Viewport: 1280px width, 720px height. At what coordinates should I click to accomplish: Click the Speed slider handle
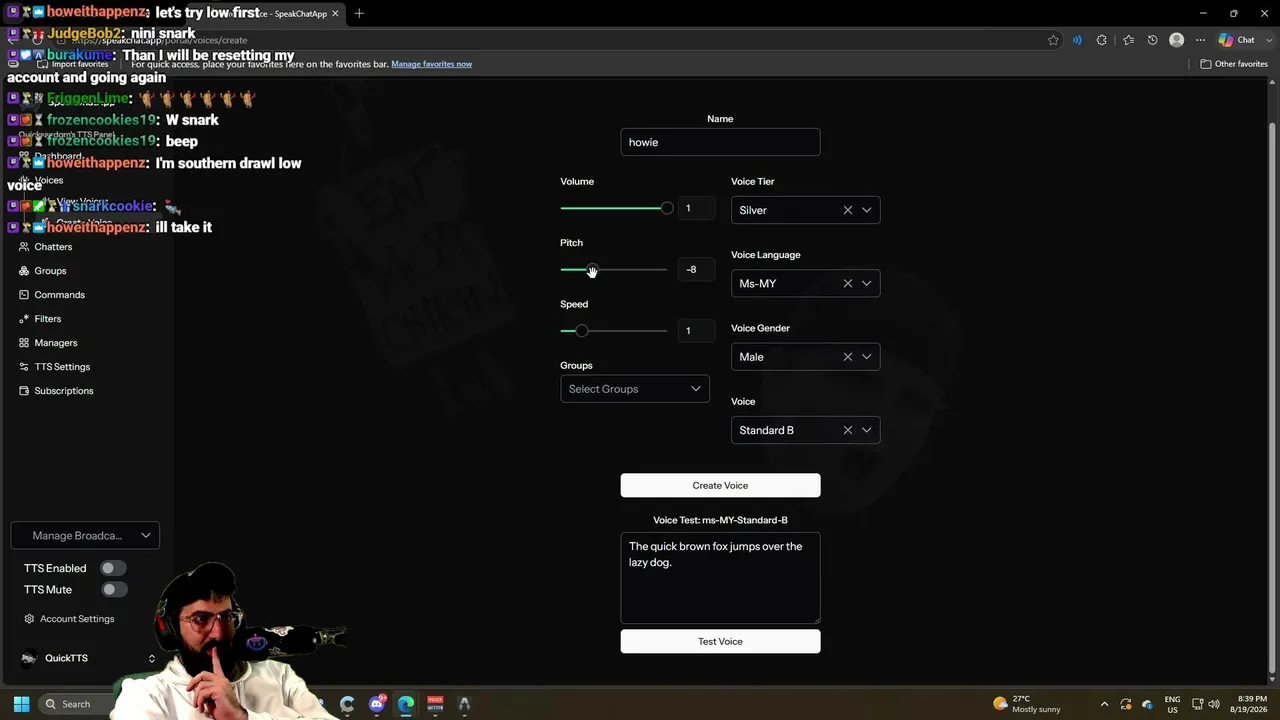coord(581,331)
